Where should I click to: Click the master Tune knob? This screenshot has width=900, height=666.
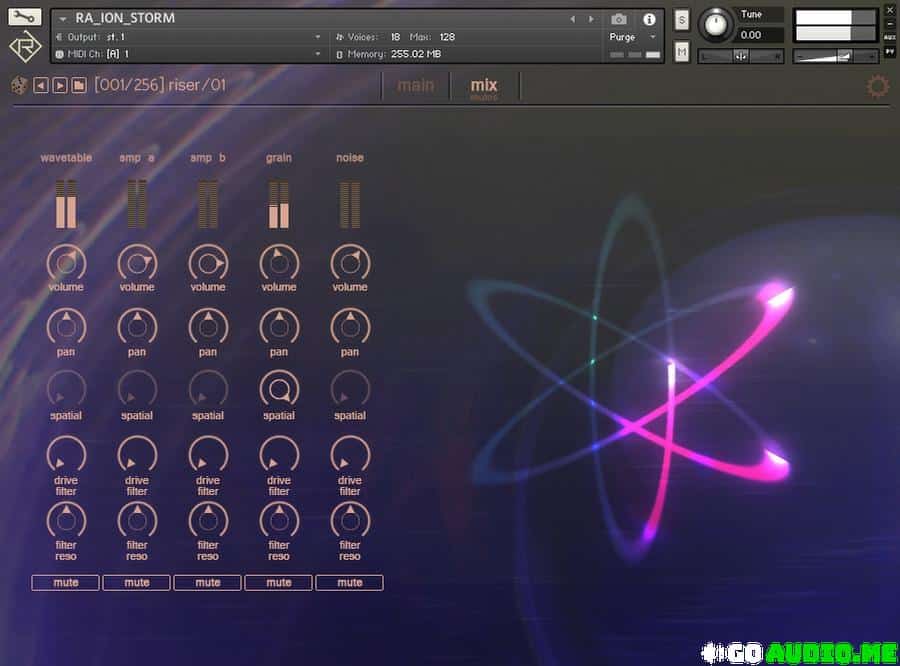(715, 25)
